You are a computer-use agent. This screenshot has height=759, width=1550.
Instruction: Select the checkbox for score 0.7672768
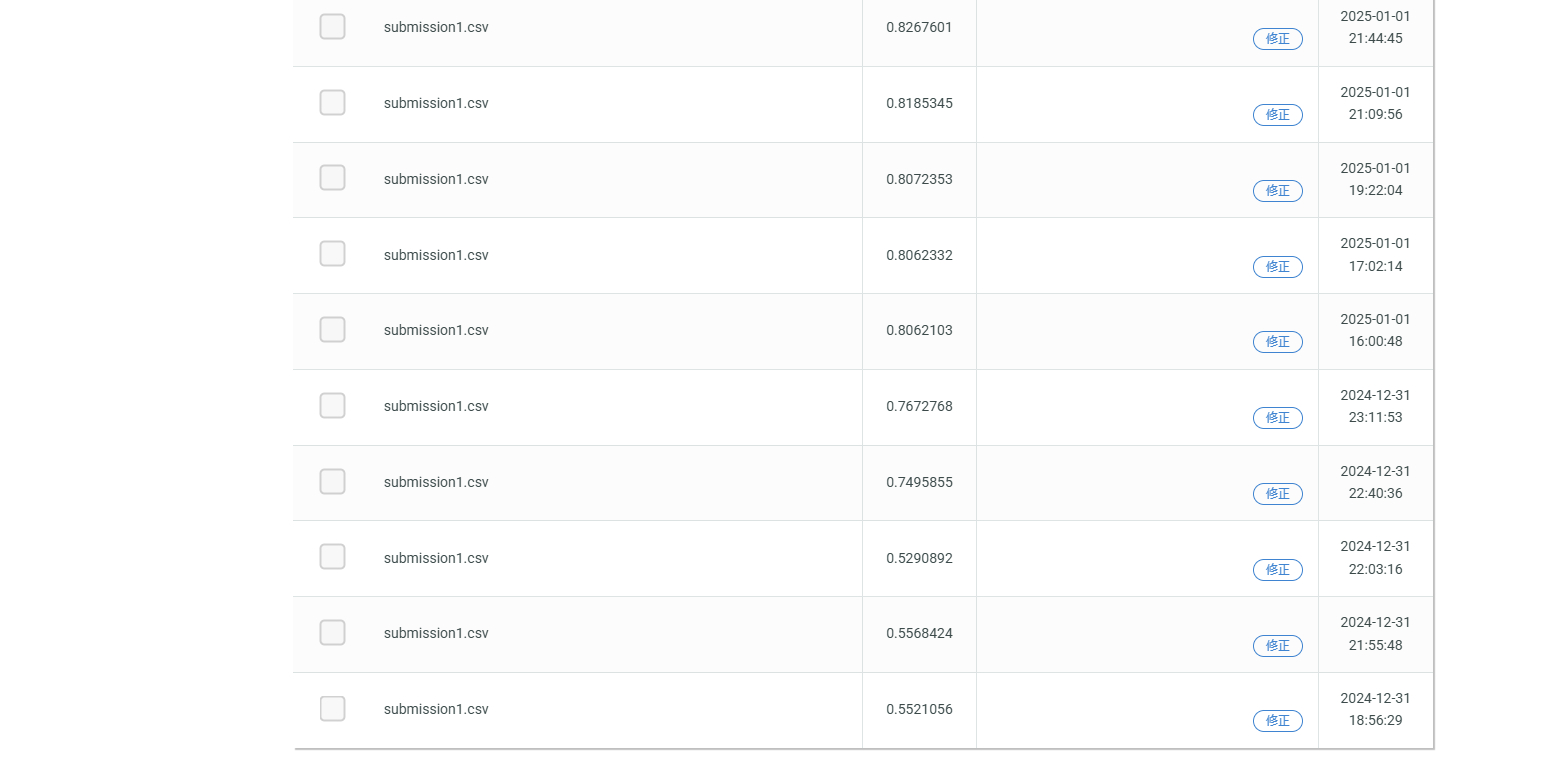click(x=332, y=406)
